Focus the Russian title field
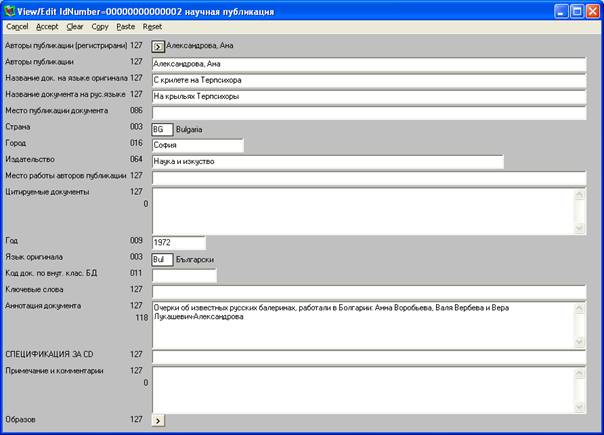 tap(367, 97)
